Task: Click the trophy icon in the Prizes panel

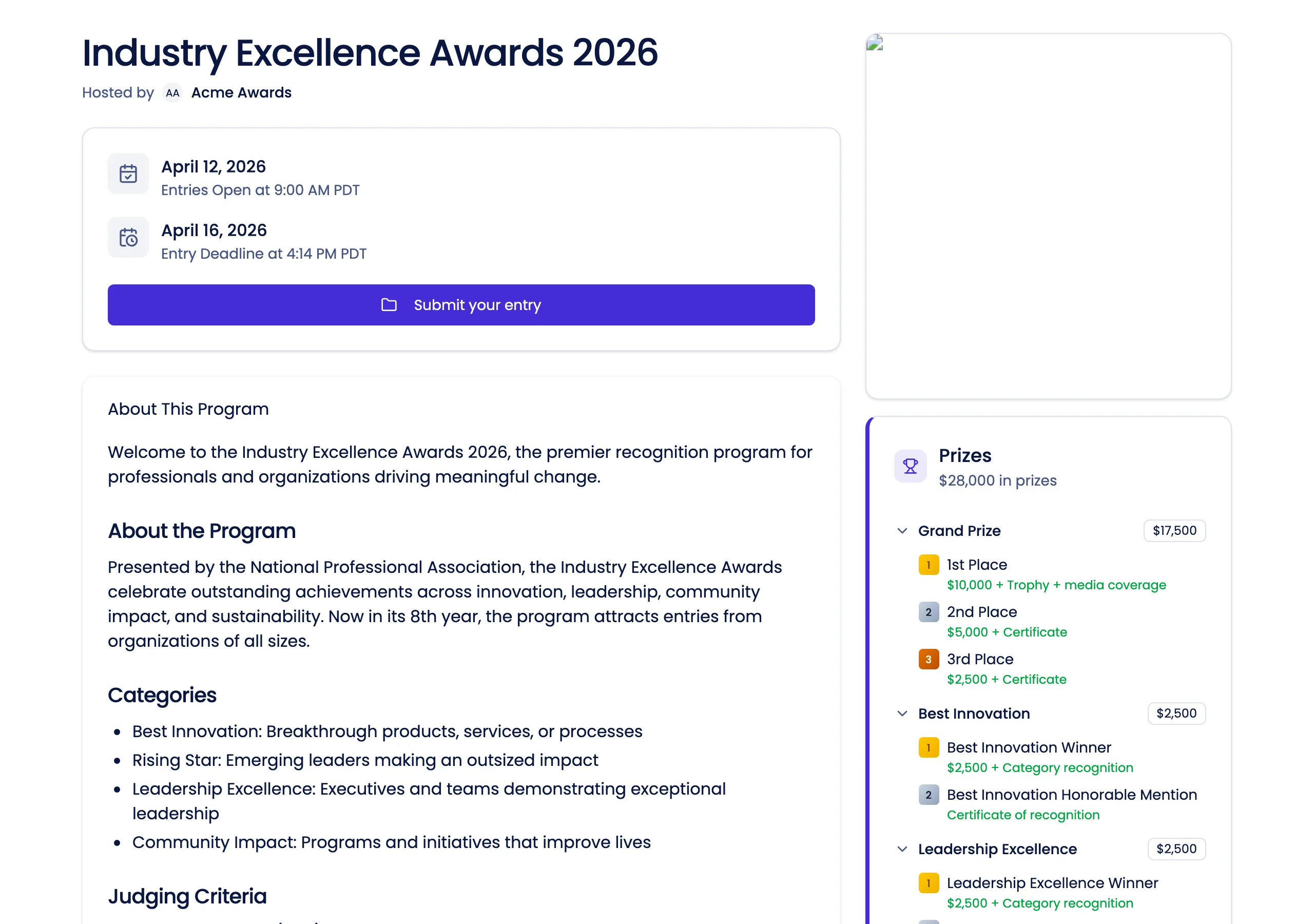Action: click(x=910, y=466)
